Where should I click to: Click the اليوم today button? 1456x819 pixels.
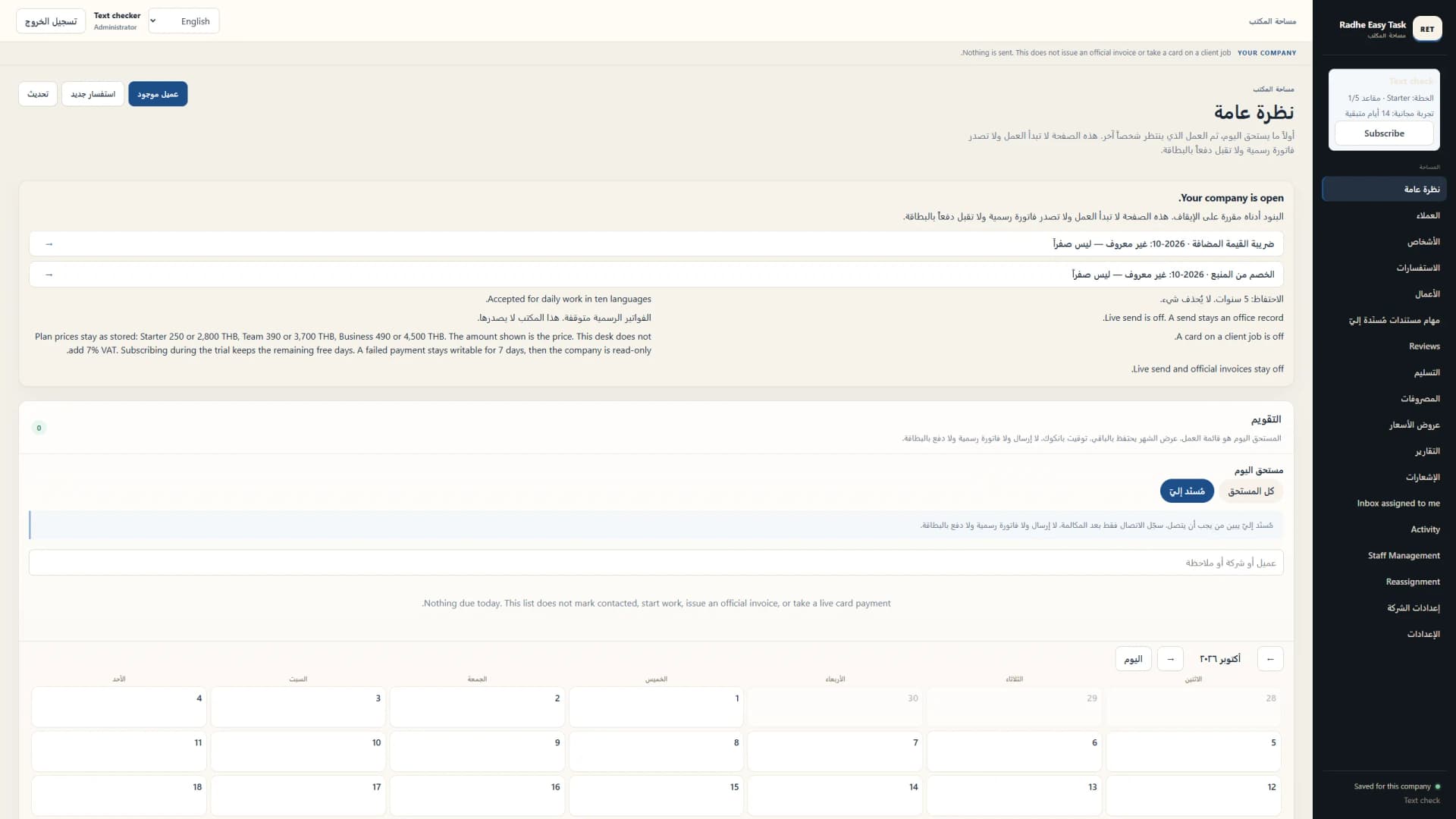tap(1133, 659)
